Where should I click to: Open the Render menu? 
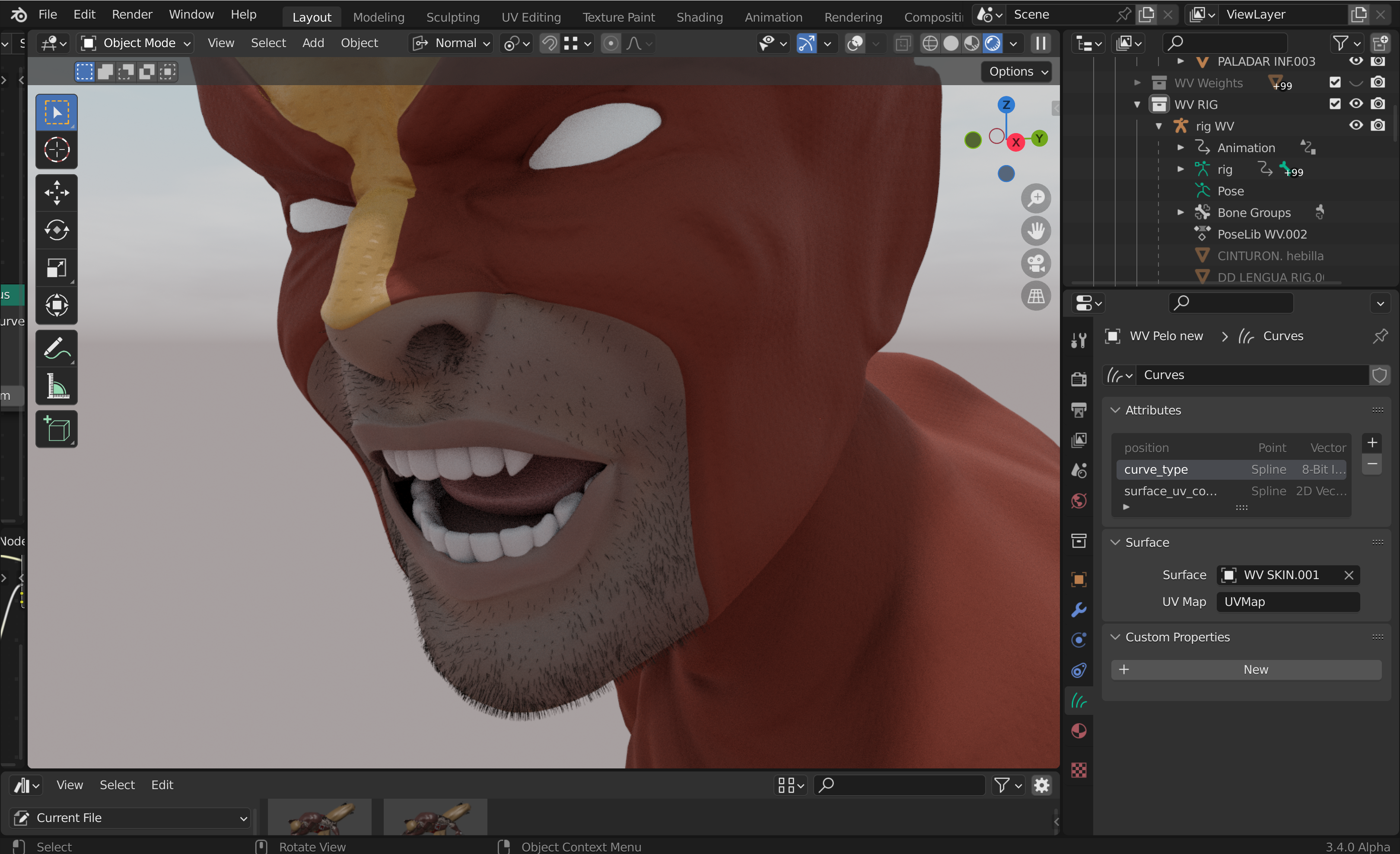[132, 14]
